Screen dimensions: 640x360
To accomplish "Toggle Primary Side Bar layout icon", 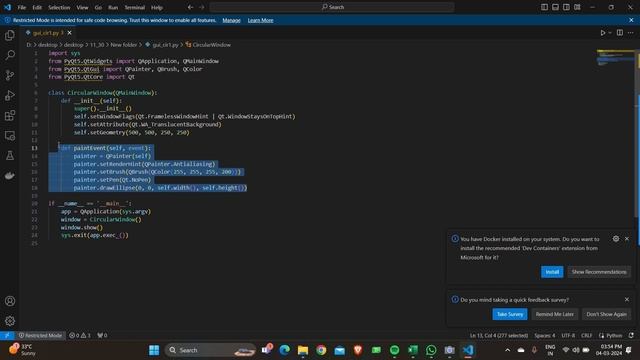I will click(544, 7).
